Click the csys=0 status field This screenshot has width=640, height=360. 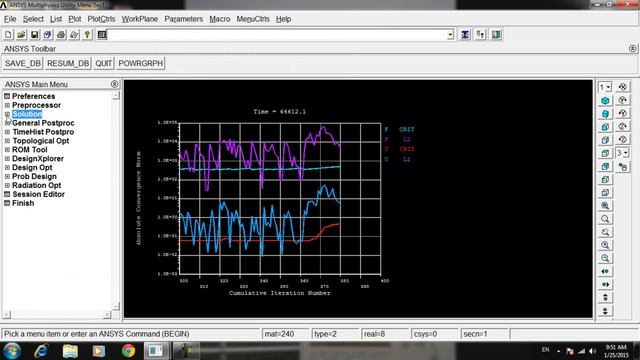(x=435, y=334)
